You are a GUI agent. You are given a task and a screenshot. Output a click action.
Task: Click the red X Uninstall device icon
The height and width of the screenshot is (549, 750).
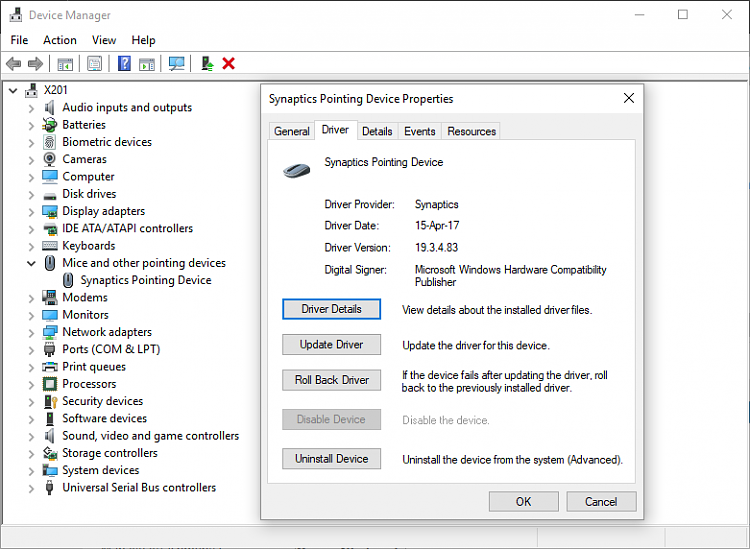pyautogui.click(x=229, y=64)
